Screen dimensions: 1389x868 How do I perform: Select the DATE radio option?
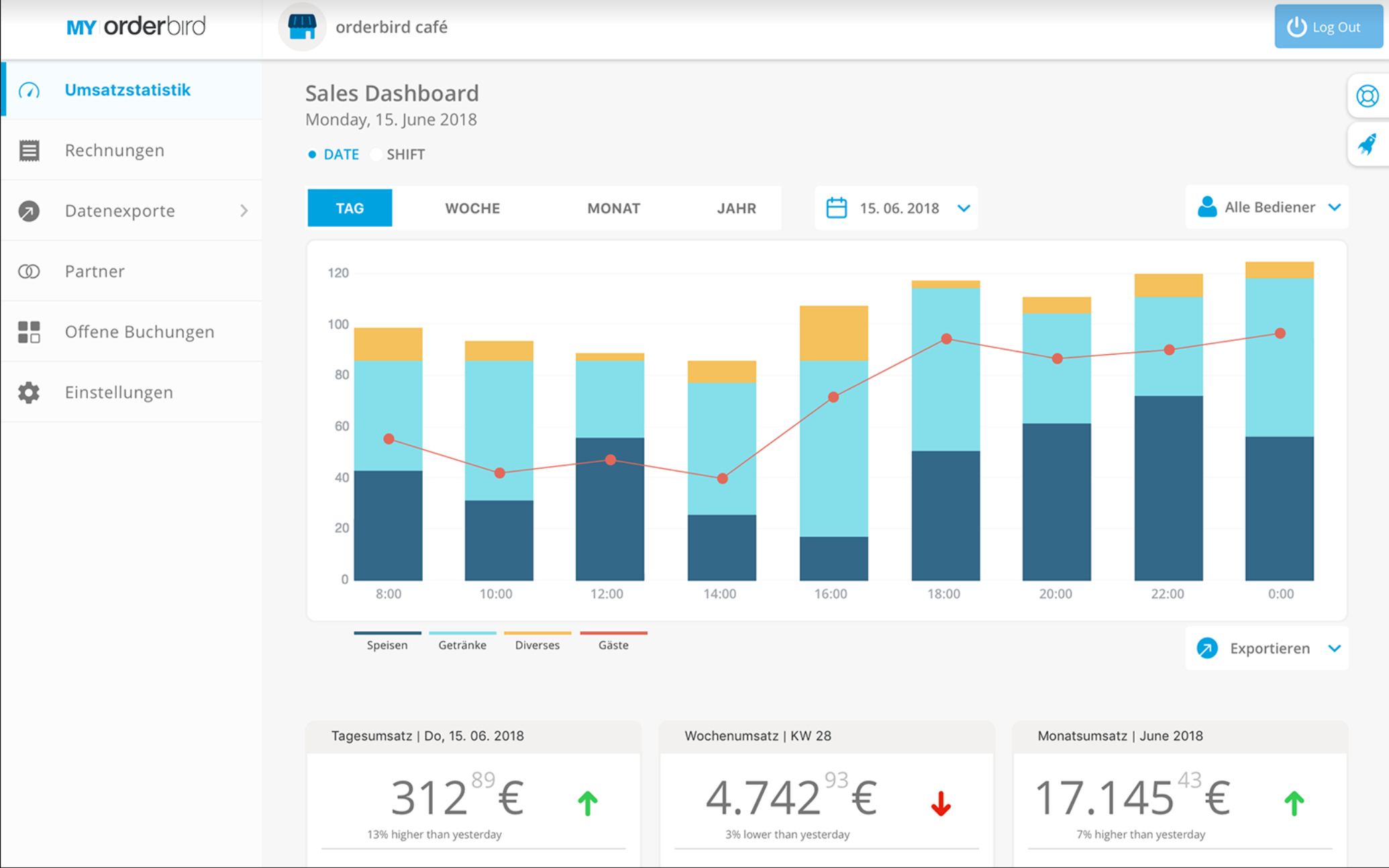click(312, 154)
